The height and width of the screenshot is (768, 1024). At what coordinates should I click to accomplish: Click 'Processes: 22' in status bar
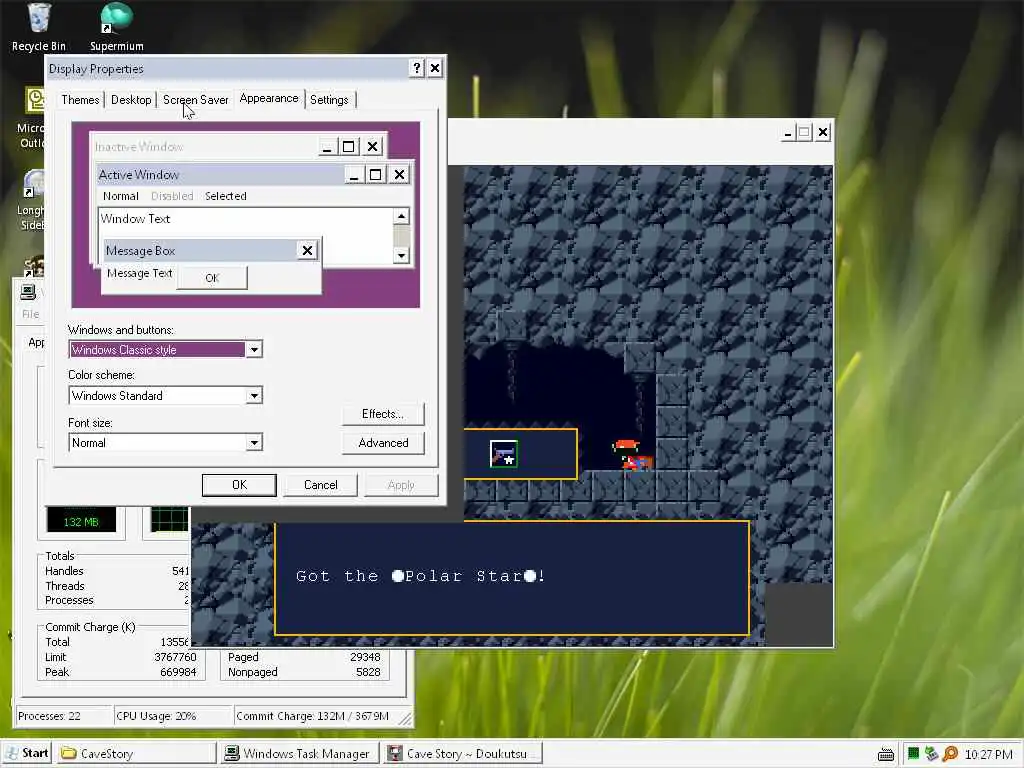click(x=50, y=716)
